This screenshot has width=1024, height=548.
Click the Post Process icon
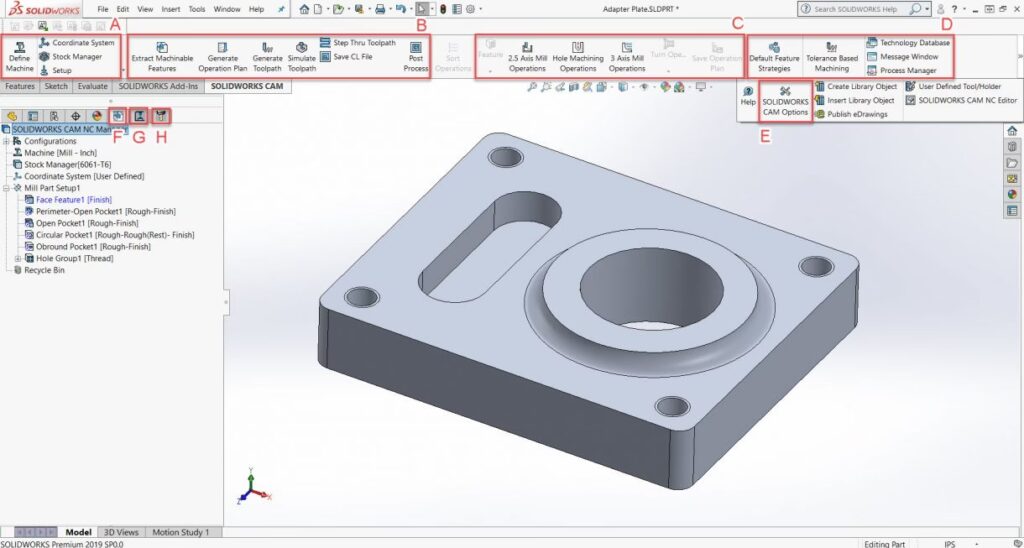point(416,58)
